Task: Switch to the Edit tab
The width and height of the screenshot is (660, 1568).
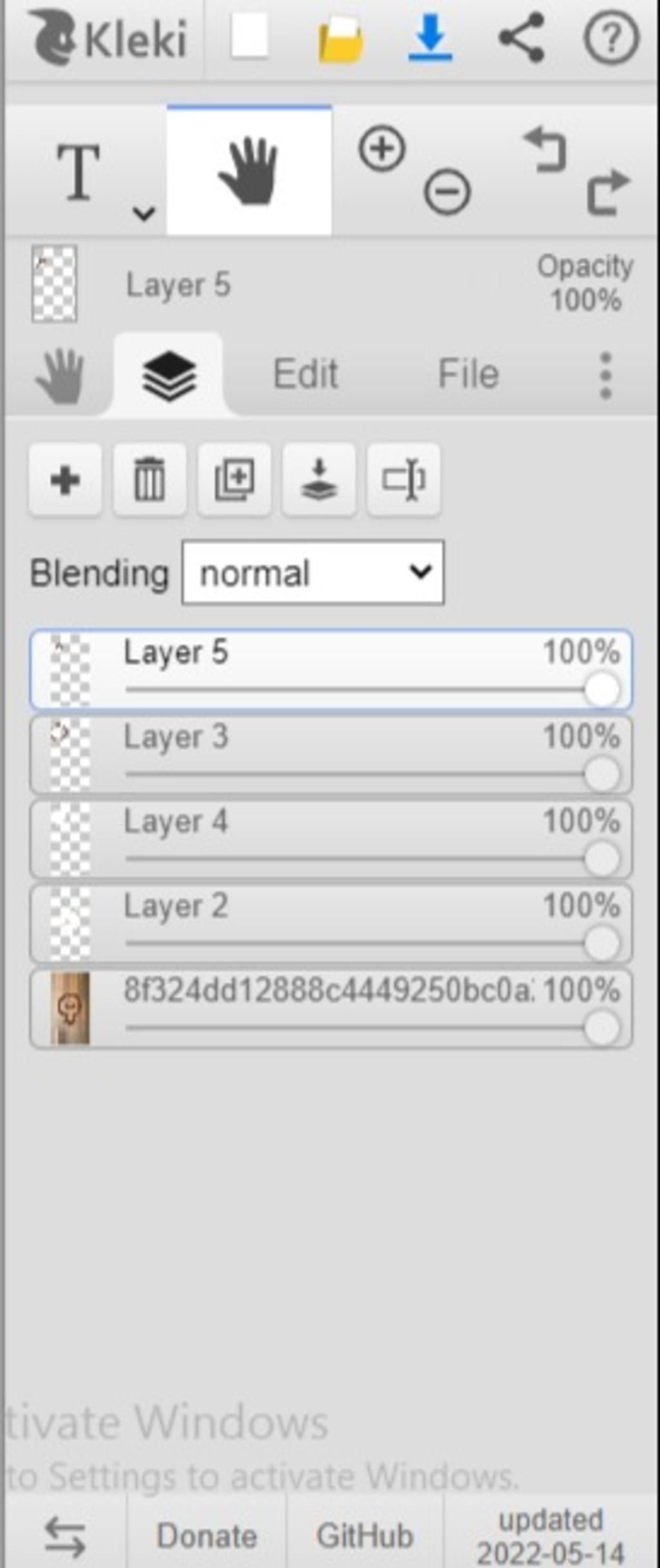Action: point(306,374)
